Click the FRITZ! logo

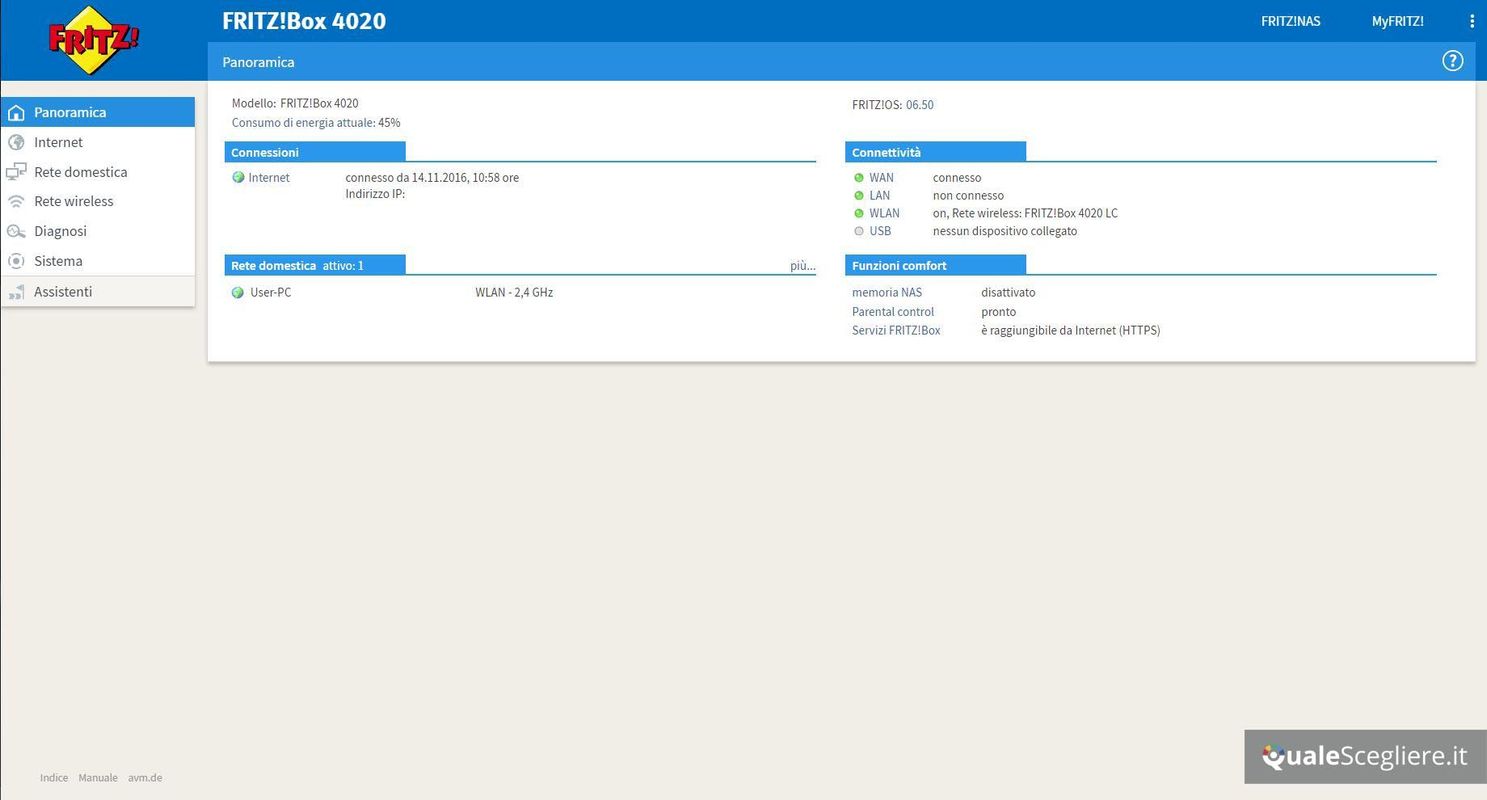click(x=94, y=40)
